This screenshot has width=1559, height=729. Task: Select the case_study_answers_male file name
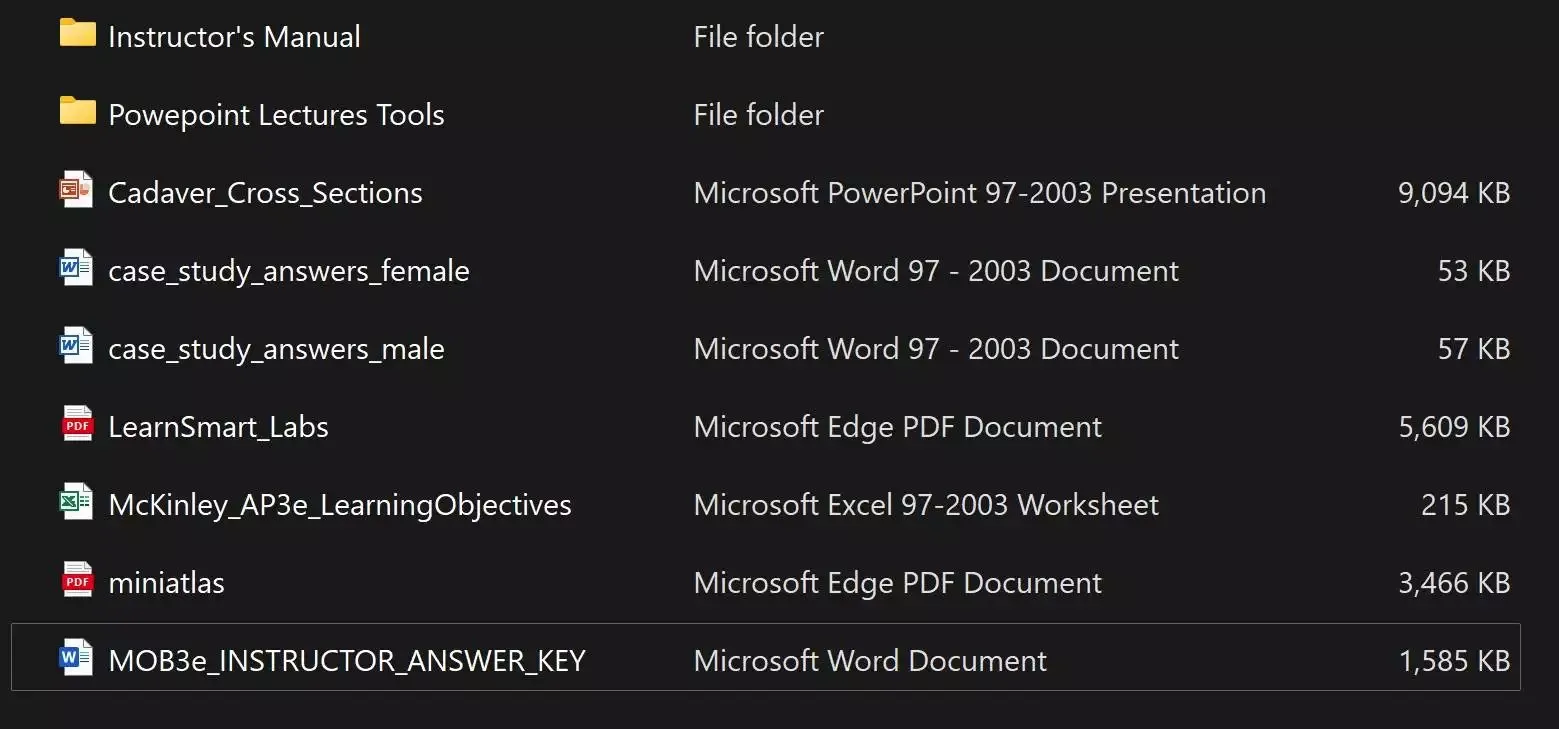(x=276, y=349)
